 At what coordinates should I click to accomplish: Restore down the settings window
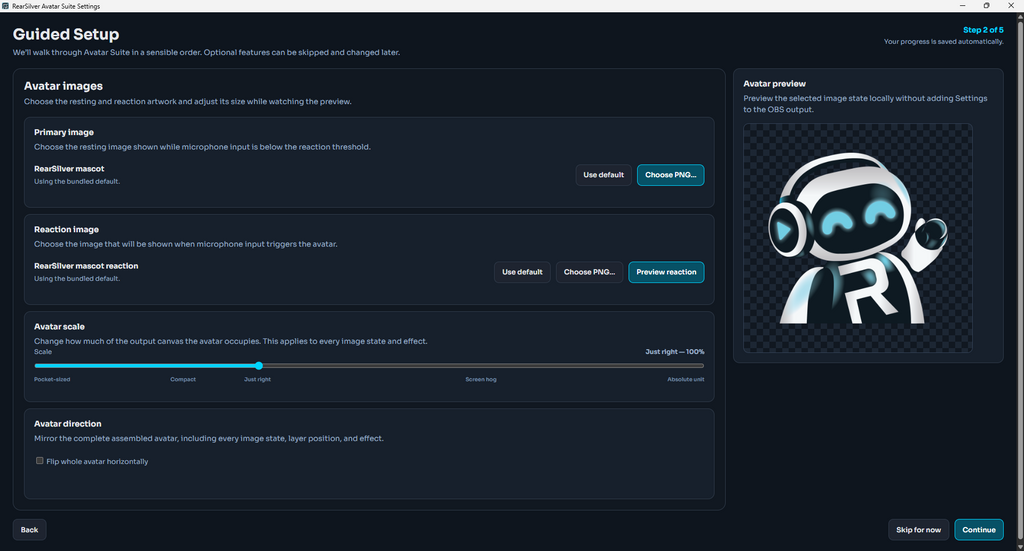(986, 6)
